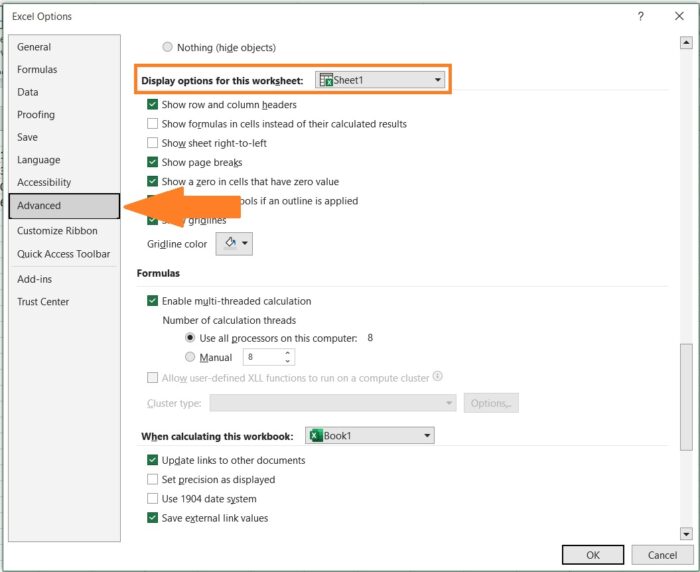Click the info icon beside XLL functions option
This screenshot has width=700, height=572.
438,376
